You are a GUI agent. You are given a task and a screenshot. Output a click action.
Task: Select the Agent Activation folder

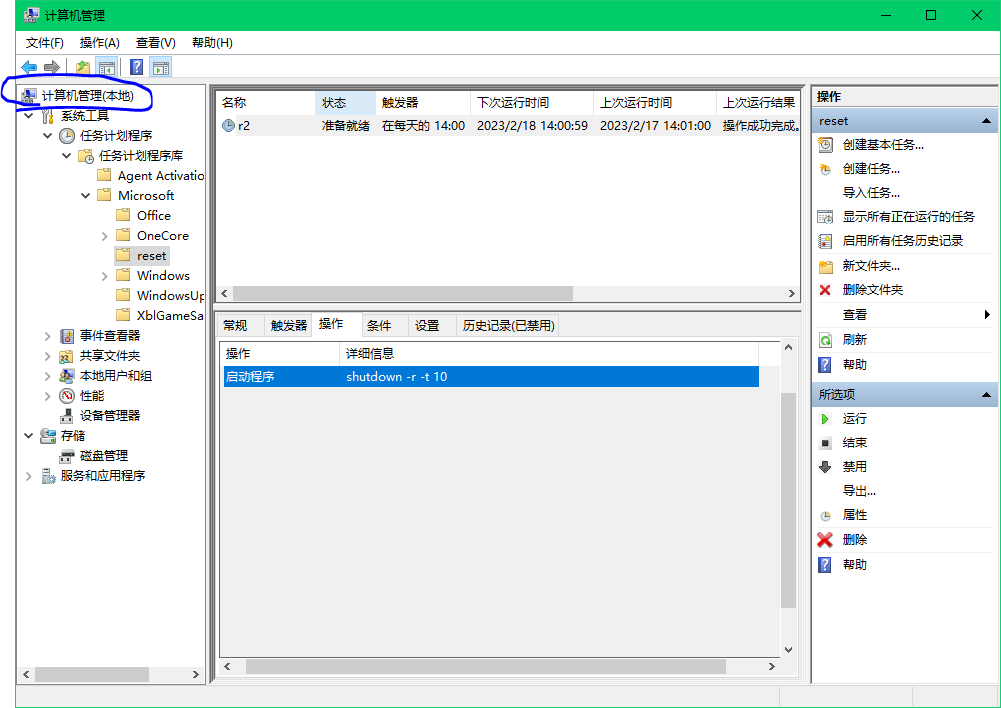[x=160, y=176]
